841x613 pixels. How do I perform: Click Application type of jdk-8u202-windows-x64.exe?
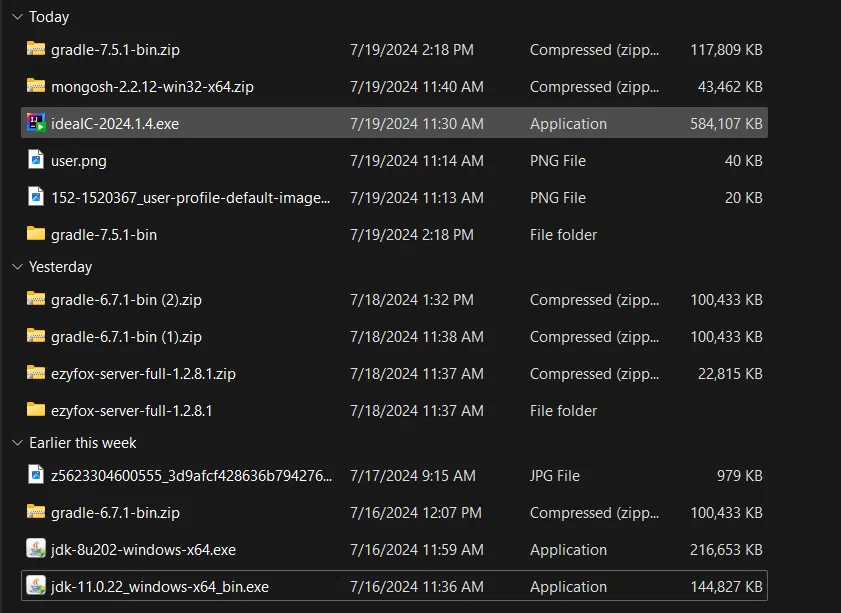click(x=569, y=550)
